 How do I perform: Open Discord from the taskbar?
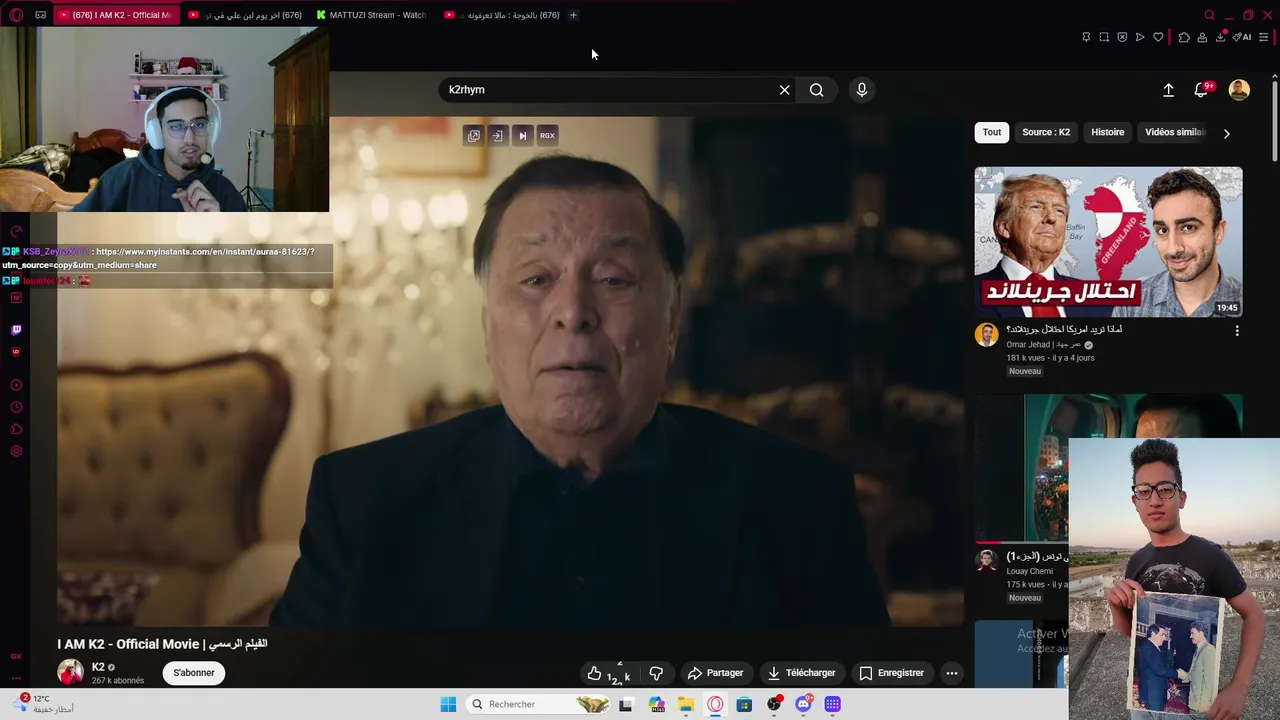(803, 704)
